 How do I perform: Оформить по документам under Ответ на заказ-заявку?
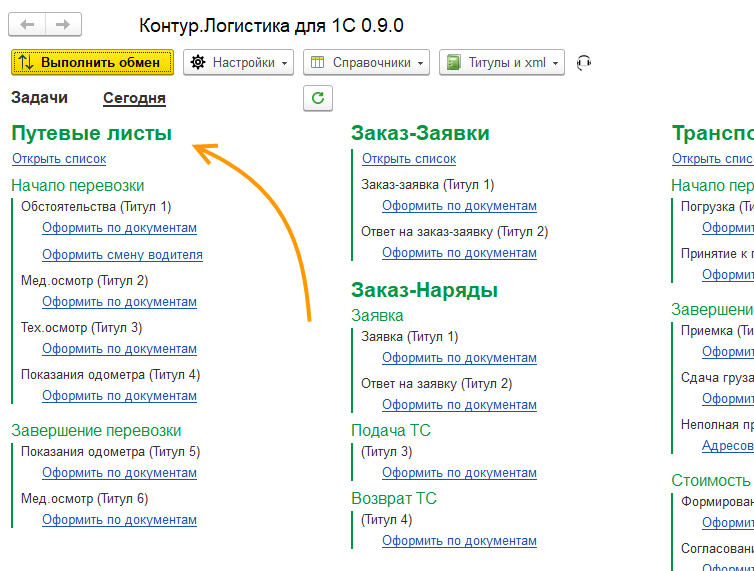(459, 253)
